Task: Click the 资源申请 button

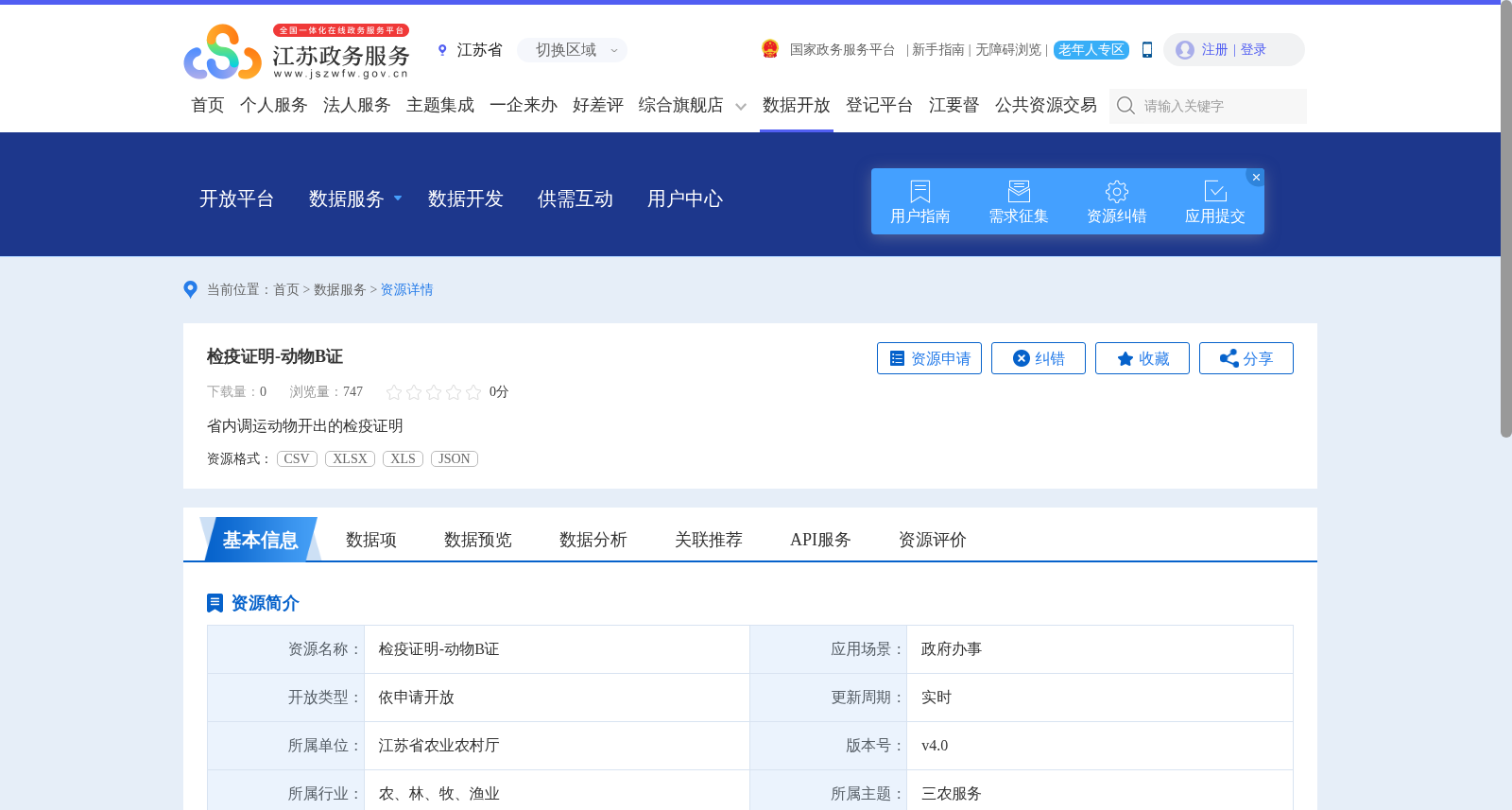Action: 929,358
